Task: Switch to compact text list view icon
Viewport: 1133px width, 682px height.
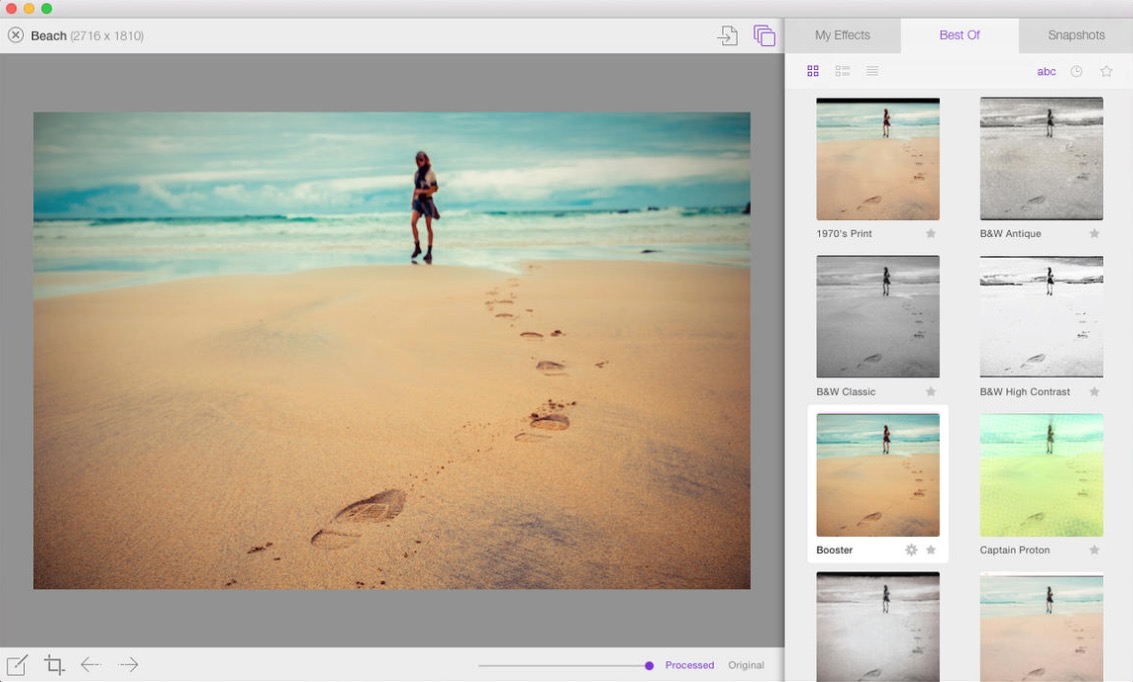Action: pos(872,71)
